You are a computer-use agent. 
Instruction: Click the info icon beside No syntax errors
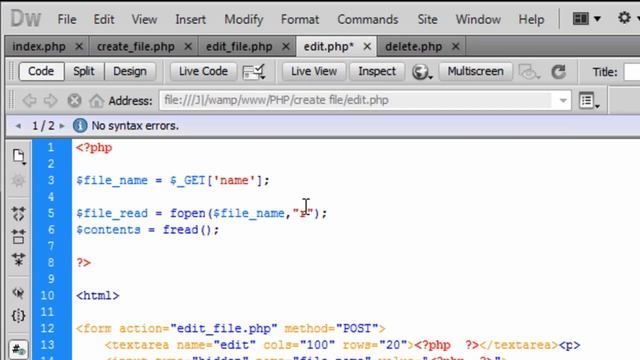pyautogui.click(x=80, y=126)
